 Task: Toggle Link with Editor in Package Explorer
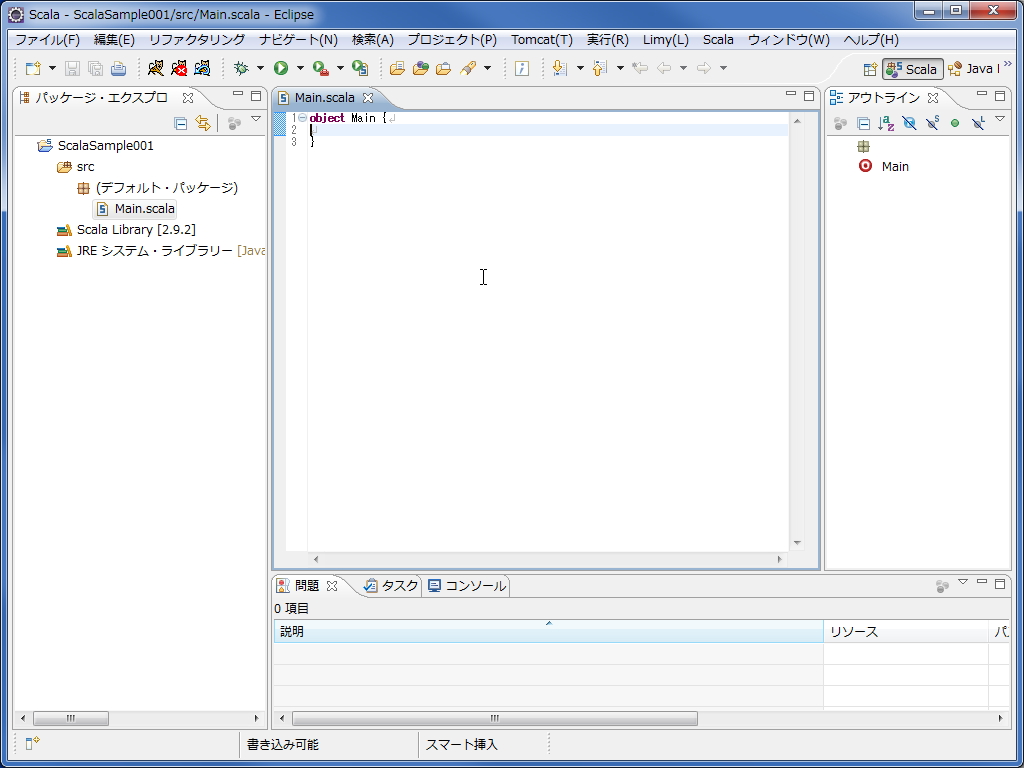click(203, 123)
